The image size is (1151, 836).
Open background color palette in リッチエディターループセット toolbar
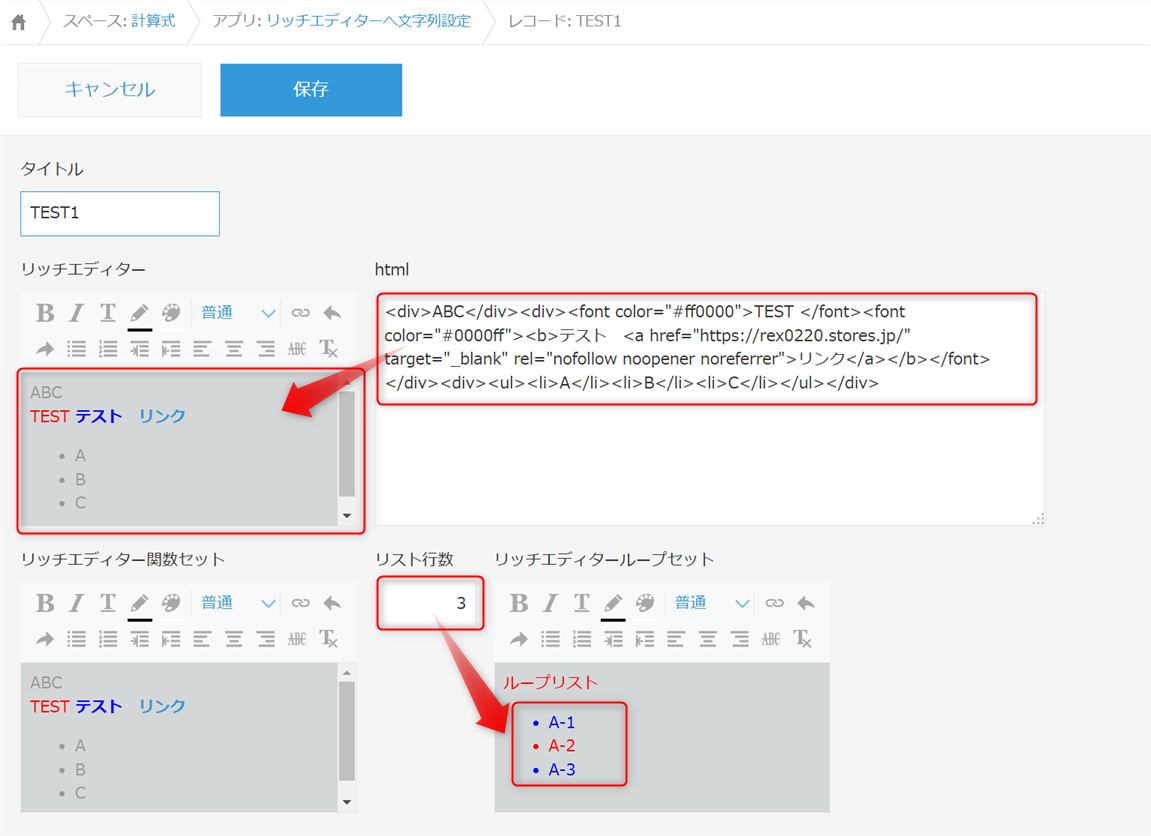645,603
